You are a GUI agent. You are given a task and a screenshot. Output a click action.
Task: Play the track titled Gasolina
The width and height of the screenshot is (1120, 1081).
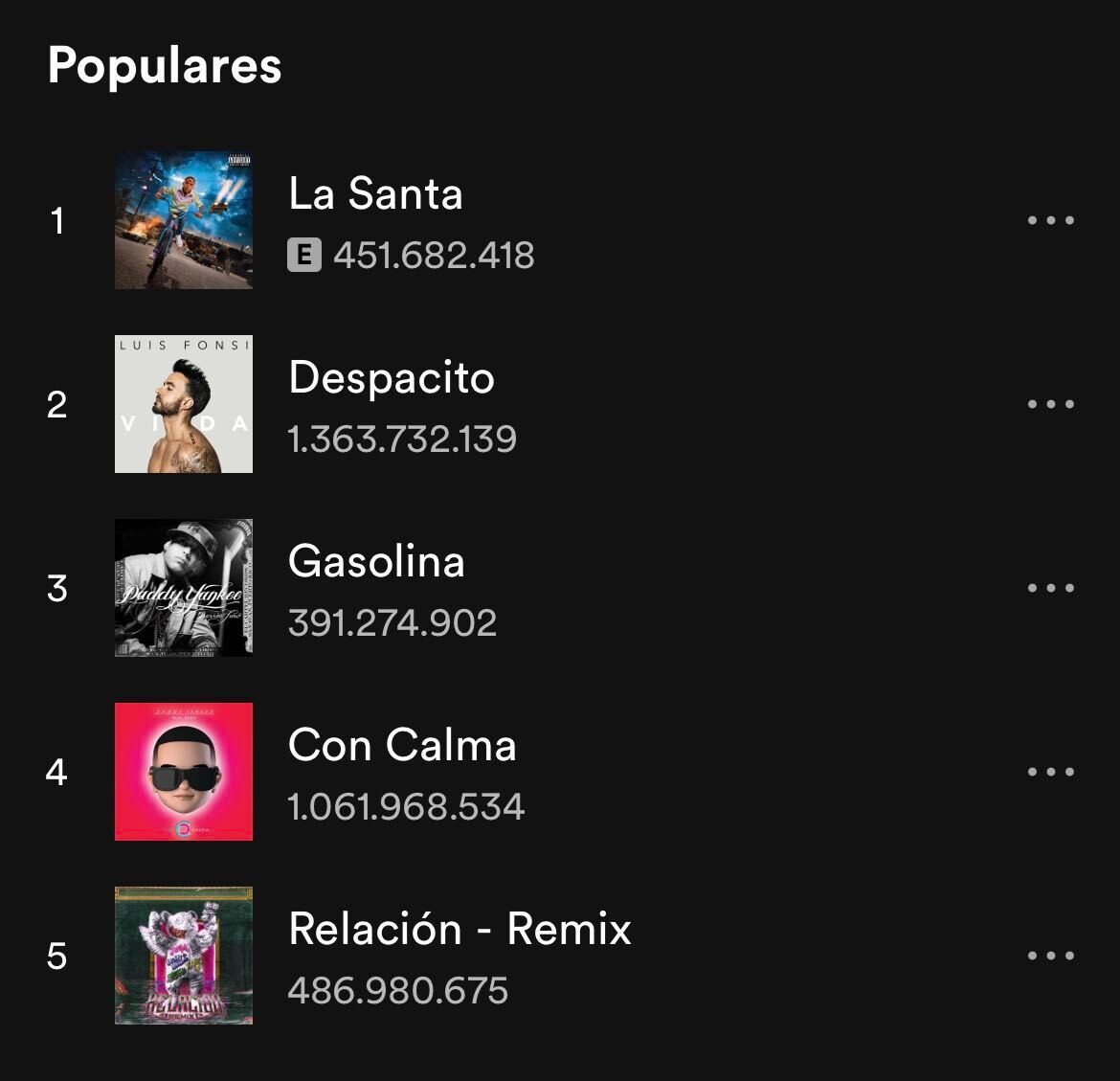376,562
